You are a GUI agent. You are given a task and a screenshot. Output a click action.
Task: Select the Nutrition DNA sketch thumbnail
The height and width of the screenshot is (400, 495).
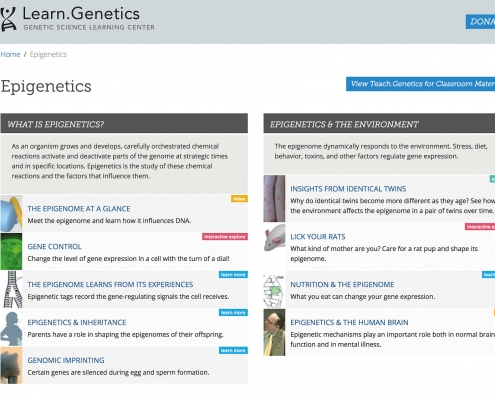(x=274, y=291)
